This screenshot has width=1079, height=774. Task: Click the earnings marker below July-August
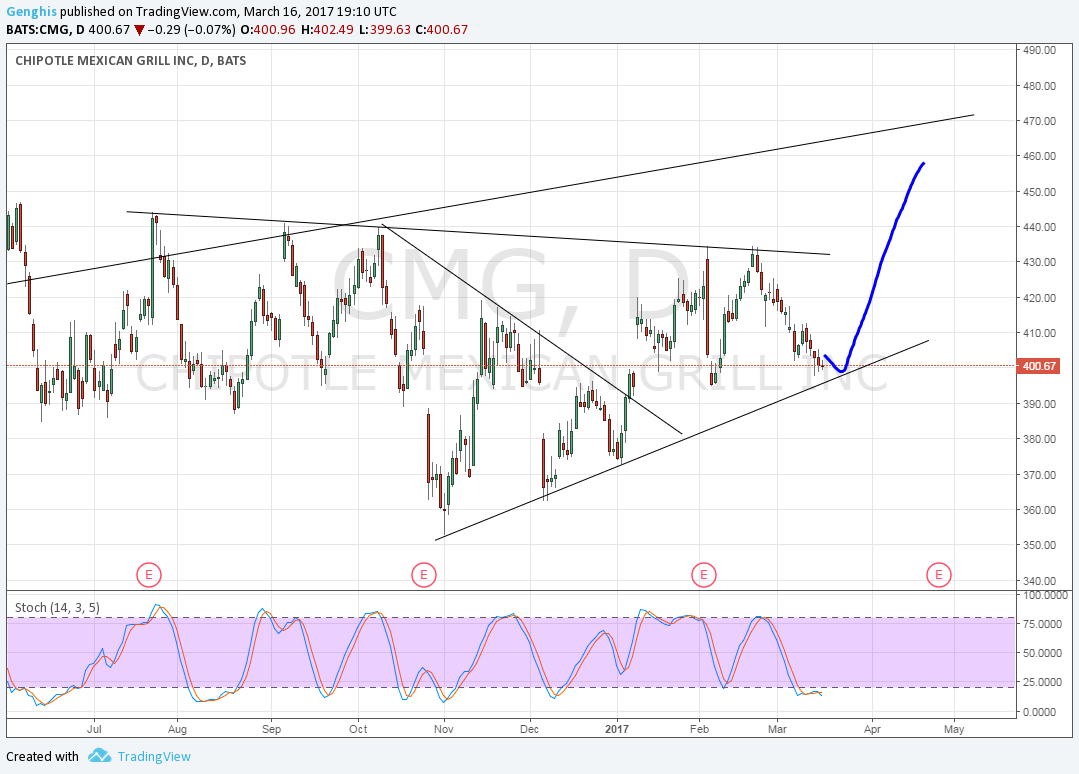[149, 574]
